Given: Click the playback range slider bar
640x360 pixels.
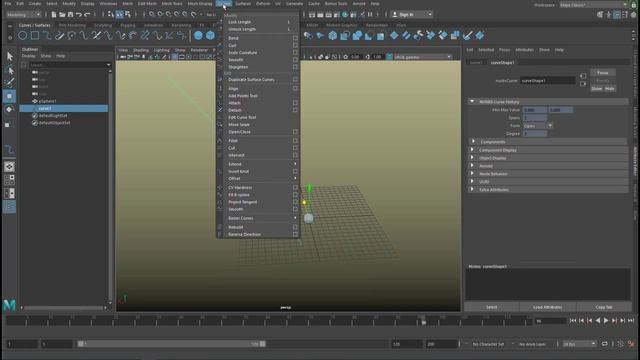Looking at the screenshot, I should click(x=171, y=344).
